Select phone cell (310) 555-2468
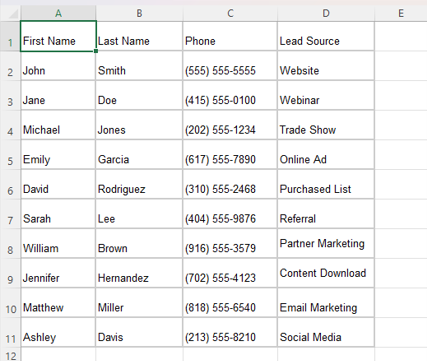 230,184
